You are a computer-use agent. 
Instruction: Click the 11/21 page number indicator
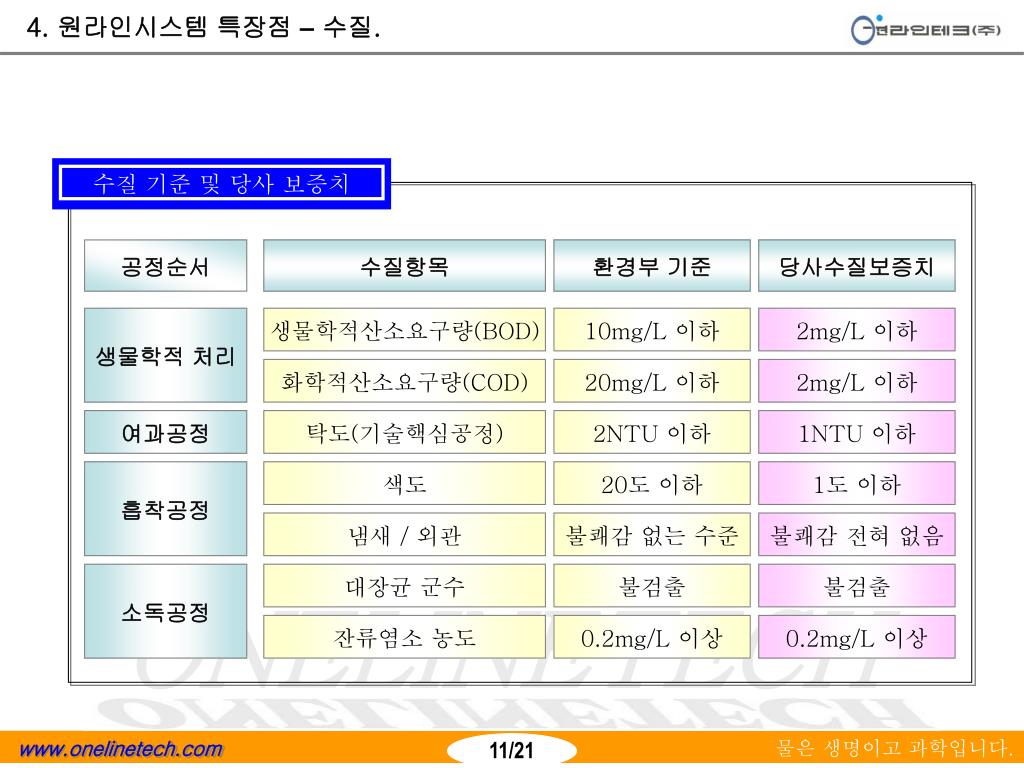click(511, 750)
